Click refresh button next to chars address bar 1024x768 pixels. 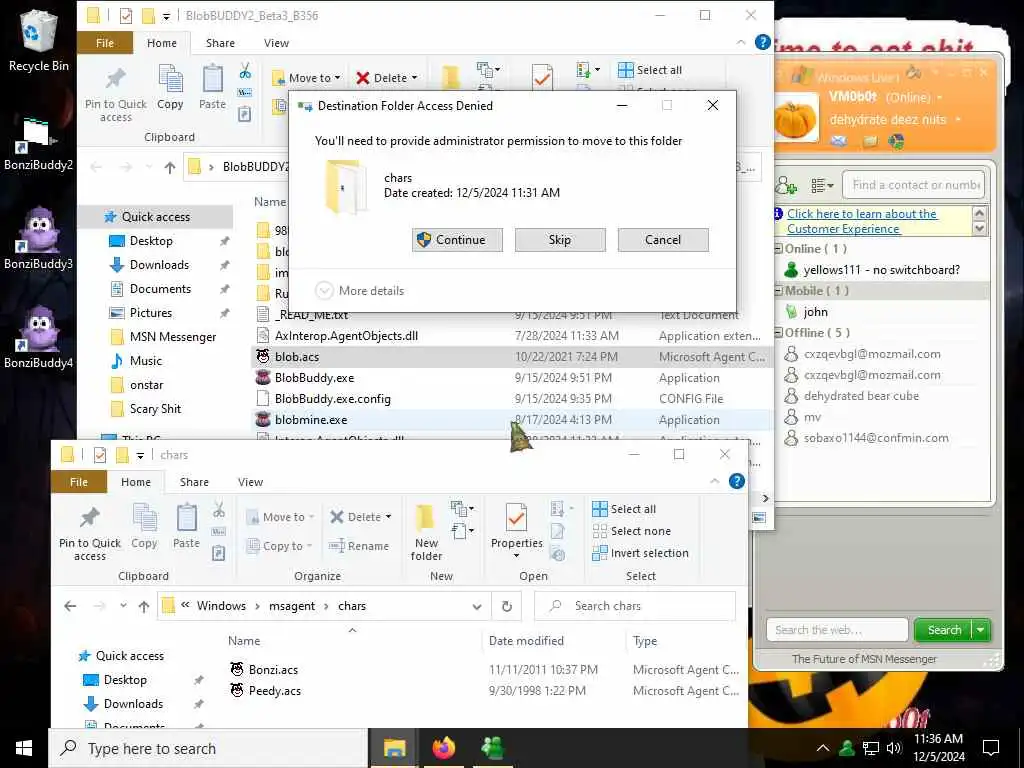507,606
